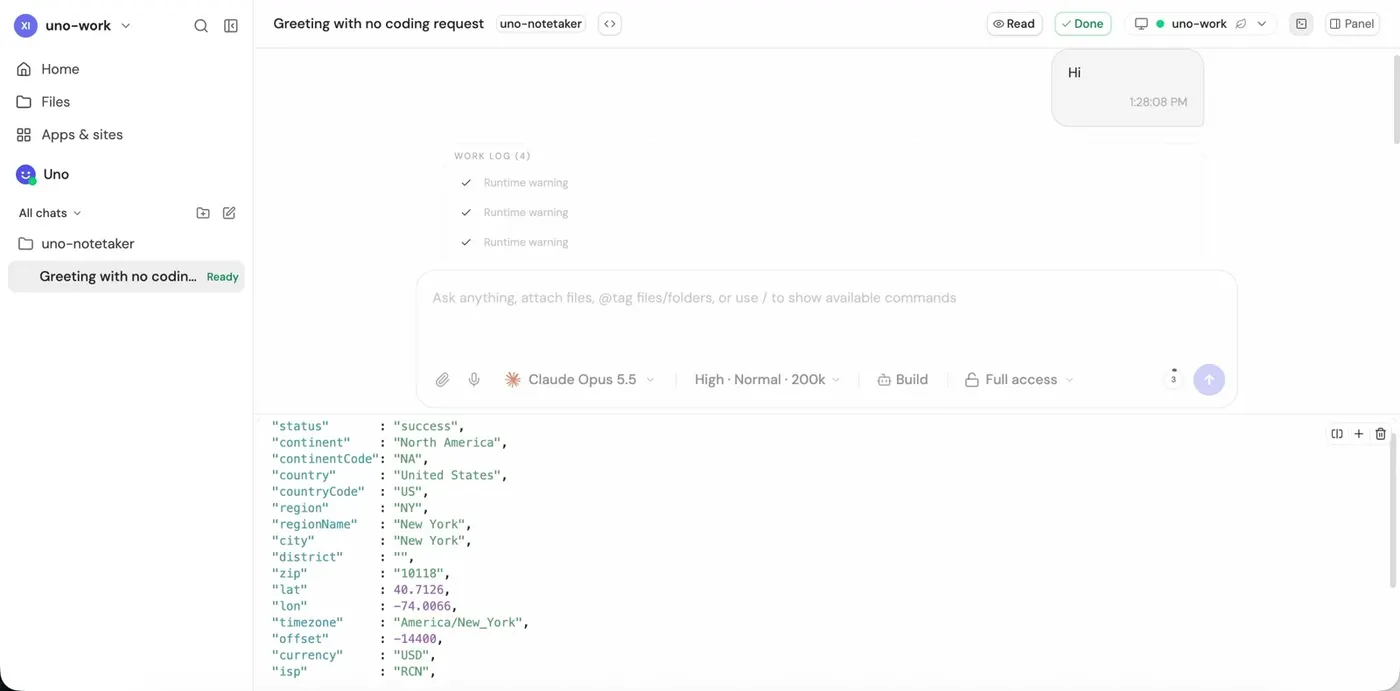Click the Ready status label on chat

(223, 277)
